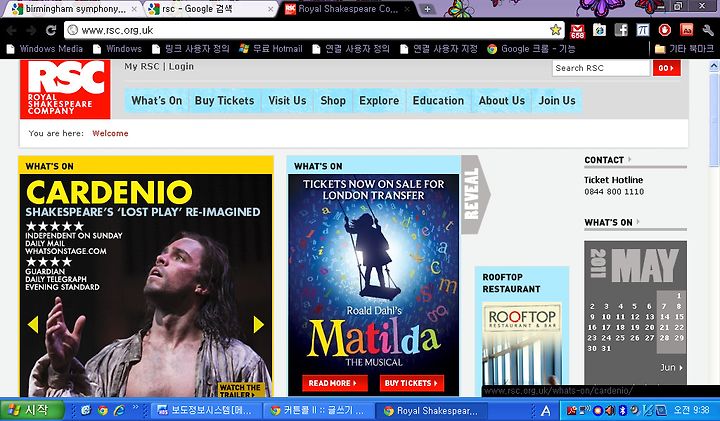Screen dimensions: 720x421
Task: Open the Buy Tickets menu
Action: [x=225, y=101]
